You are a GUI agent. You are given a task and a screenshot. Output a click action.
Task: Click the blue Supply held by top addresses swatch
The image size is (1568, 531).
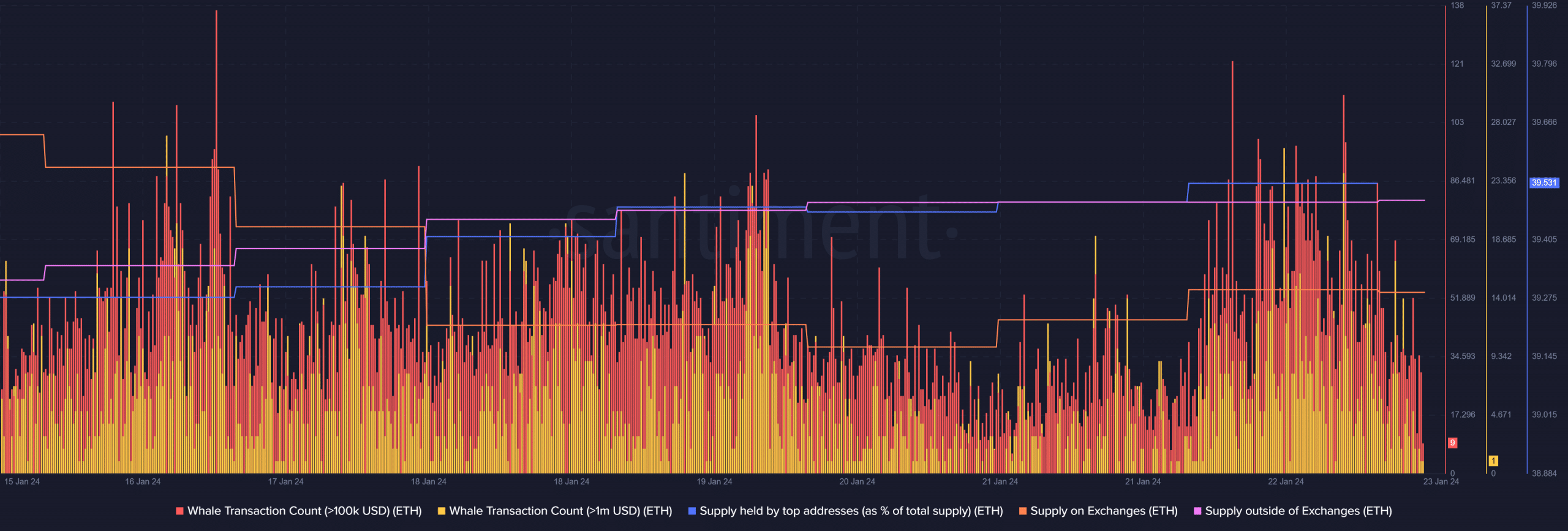tap(692, 511)
